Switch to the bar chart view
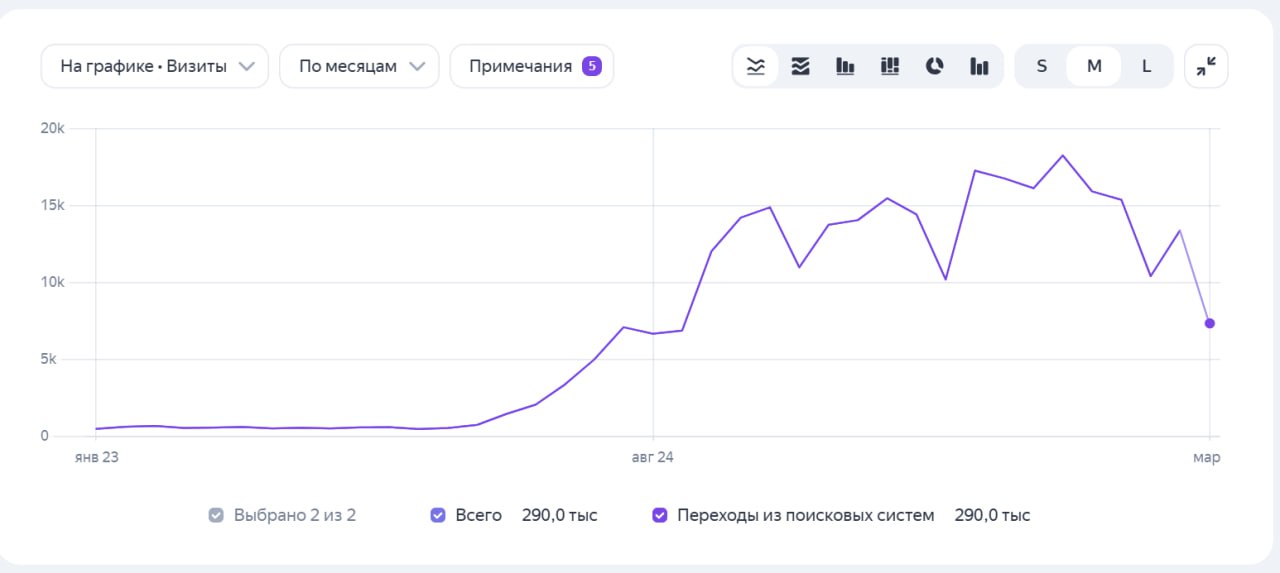1280x573 pixels. (845, 67)
